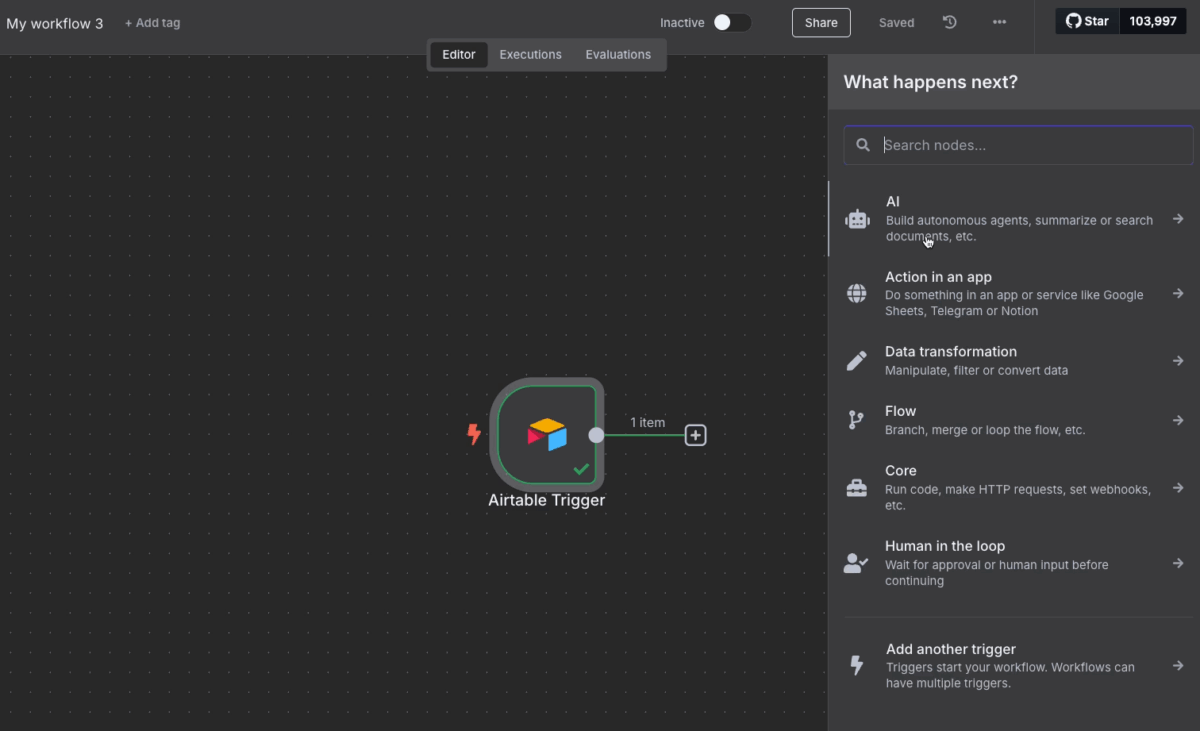The width and height of the screenshot is (1200, 731).
Task: Click the plus connector after the Airtable Trigger
Action: pyautogui.click(x=696, y=435)
